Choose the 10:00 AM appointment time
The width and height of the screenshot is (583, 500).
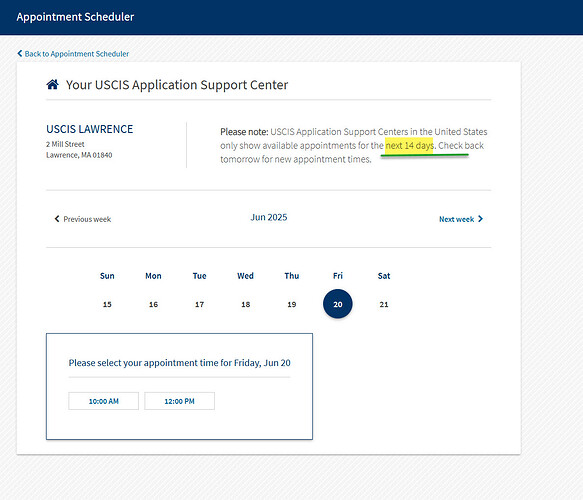103,401
